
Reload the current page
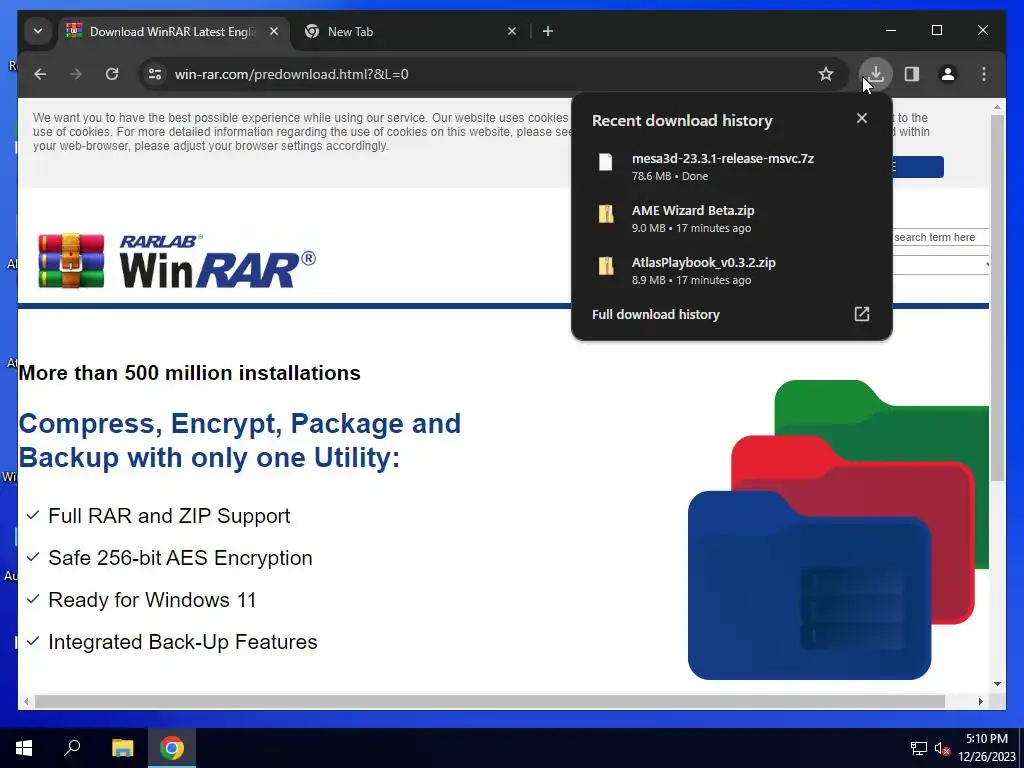click(112, 74)
